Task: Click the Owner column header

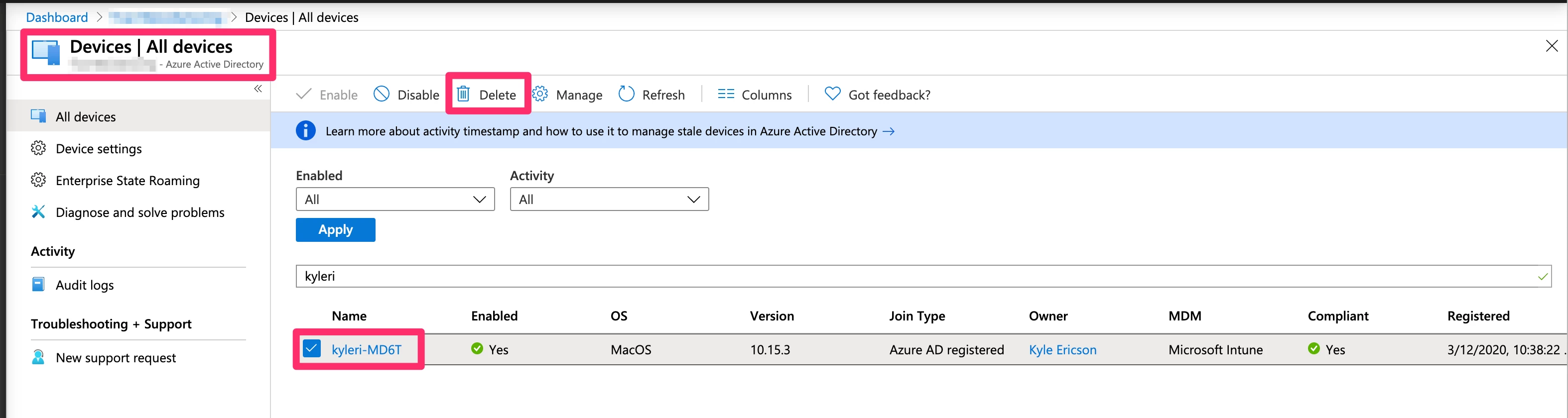Action: [1048, 316]
